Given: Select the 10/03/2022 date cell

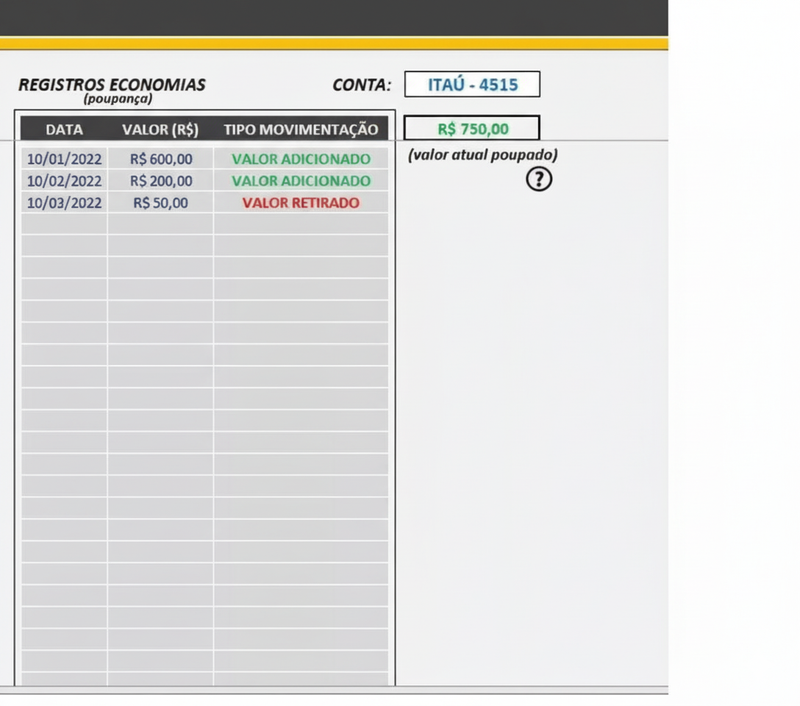Looking at the screenshot, I should [x=64, y=202].
